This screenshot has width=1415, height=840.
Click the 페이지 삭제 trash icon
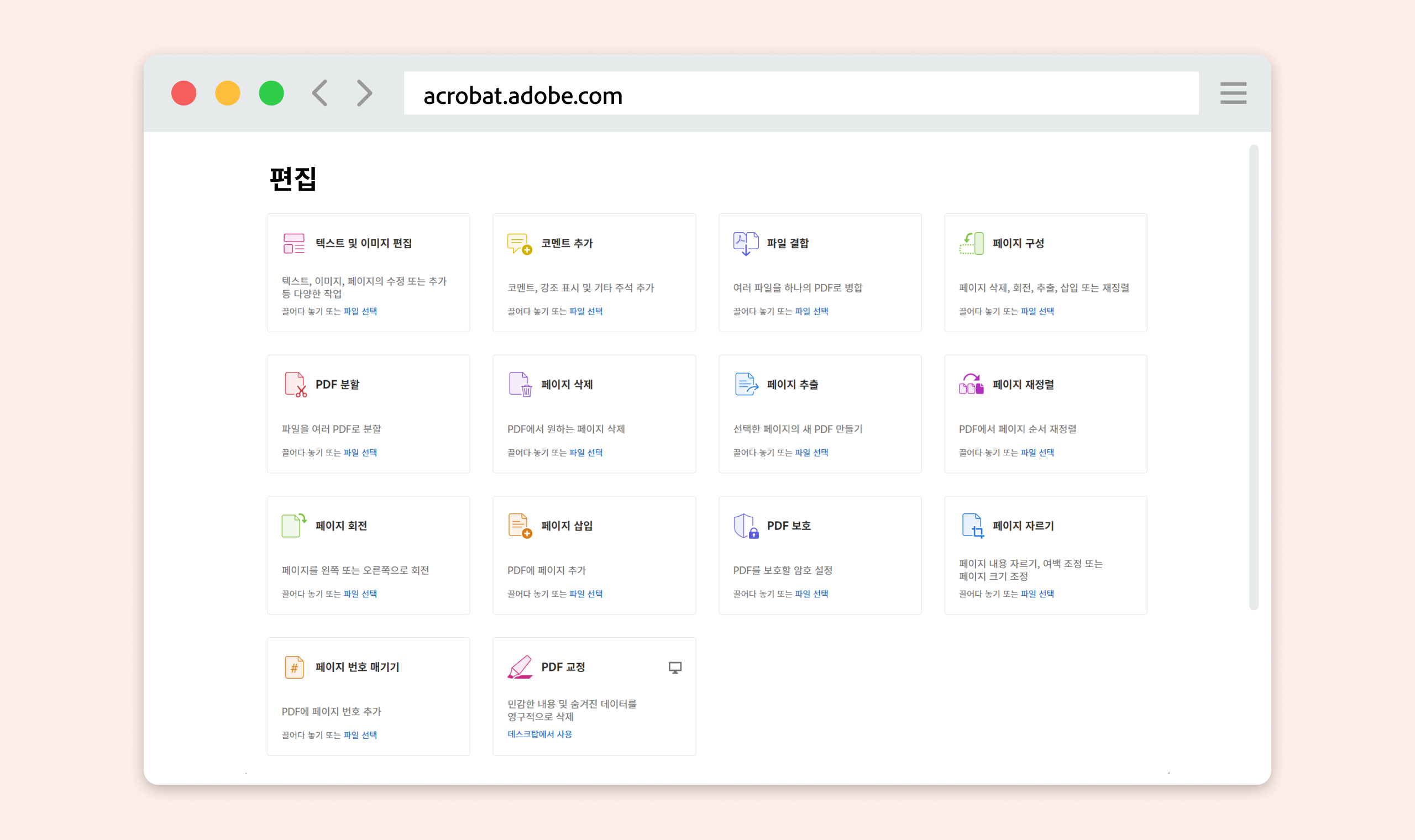520,384
